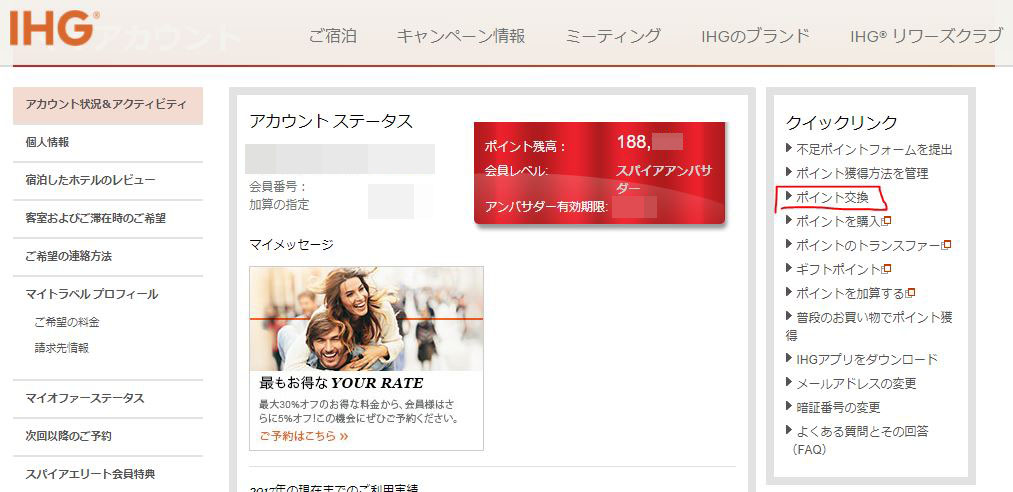Click external-link icon beside ギフトポイント

(x=887, y=269)
